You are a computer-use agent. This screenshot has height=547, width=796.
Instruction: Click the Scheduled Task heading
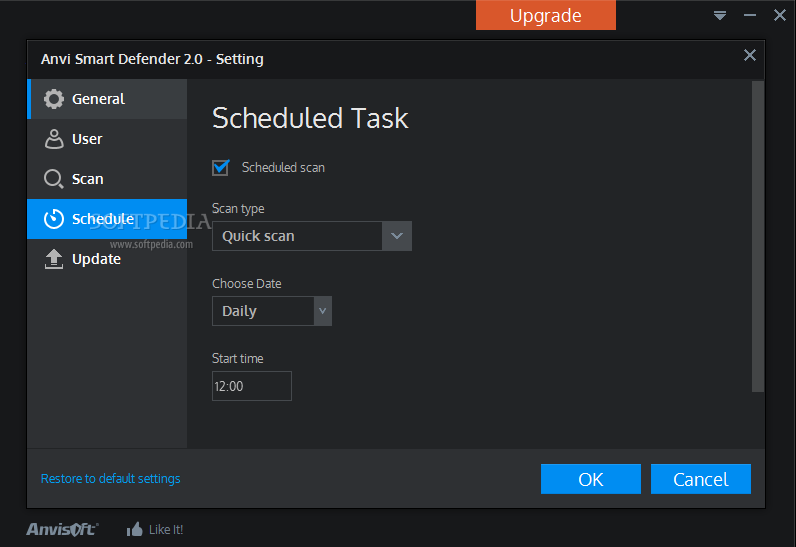pyautogui.click(x=310, y=118)
